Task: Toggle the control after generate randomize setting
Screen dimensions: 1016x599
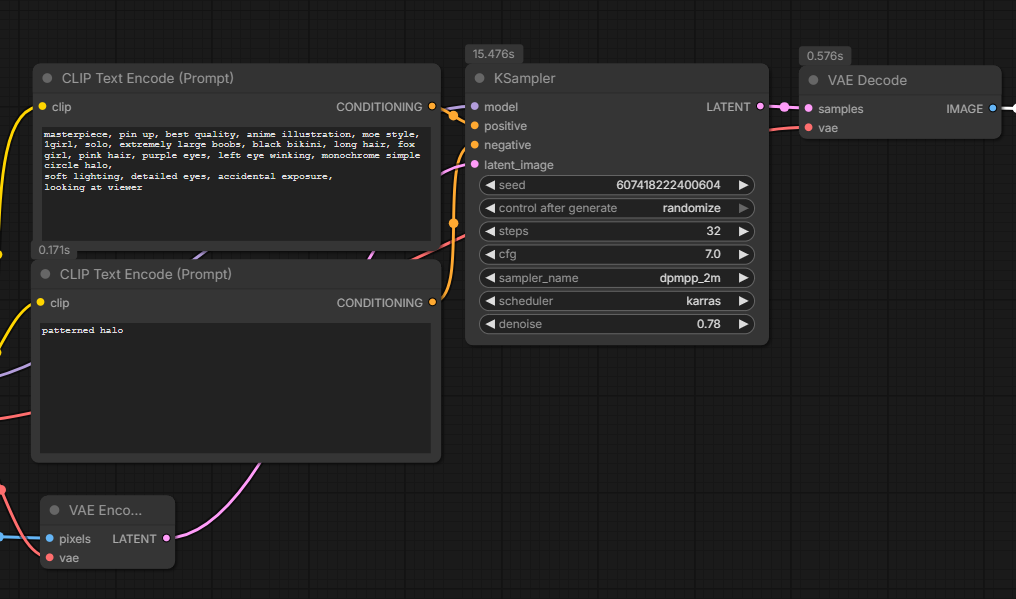Action: [616, 208]
